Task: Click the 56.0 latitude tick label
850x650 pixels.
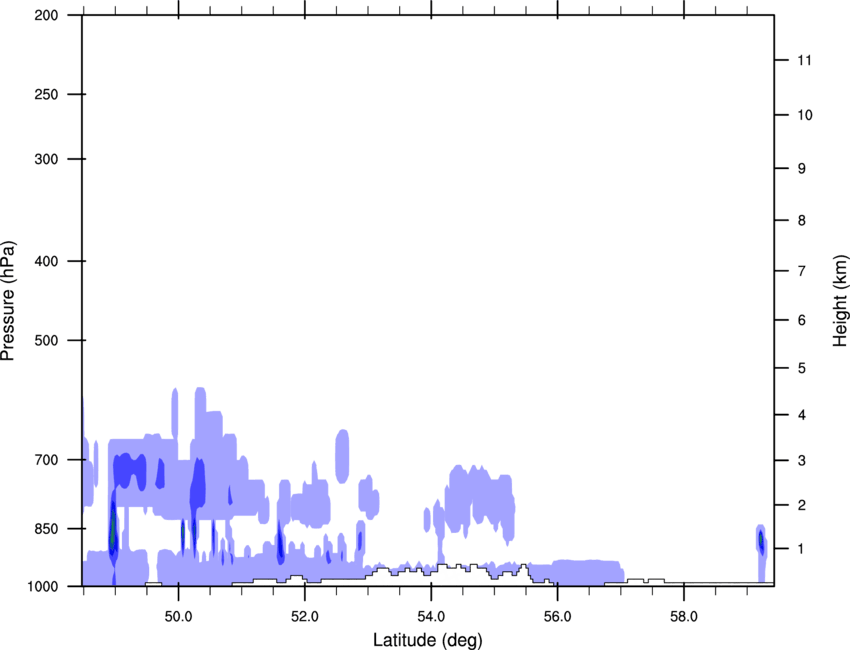Action: tap(557, 617)
